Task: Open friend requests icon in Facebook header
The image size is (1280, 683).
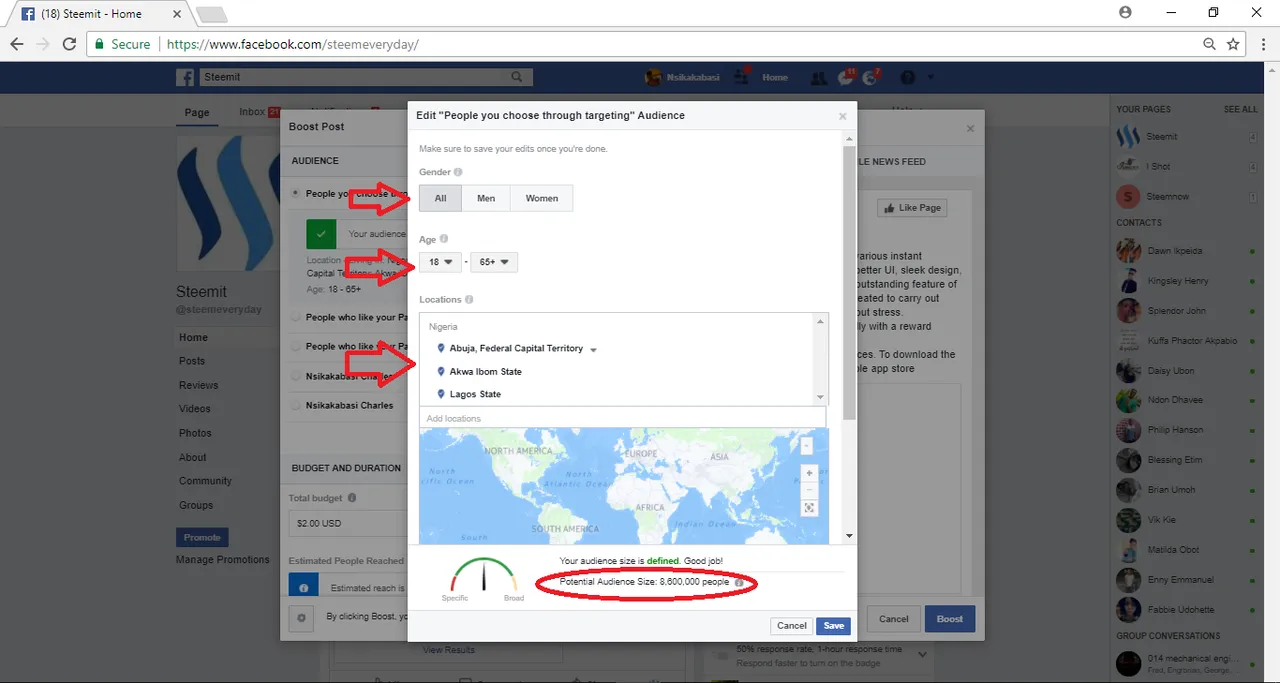Action: 819,77
